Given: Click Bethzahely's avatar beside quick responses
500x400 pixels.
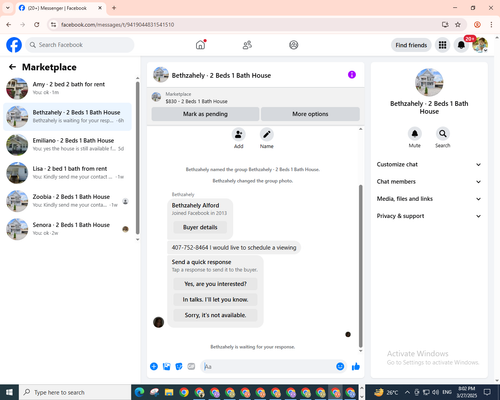Looking at the screenshot, I should click(158, 322).
